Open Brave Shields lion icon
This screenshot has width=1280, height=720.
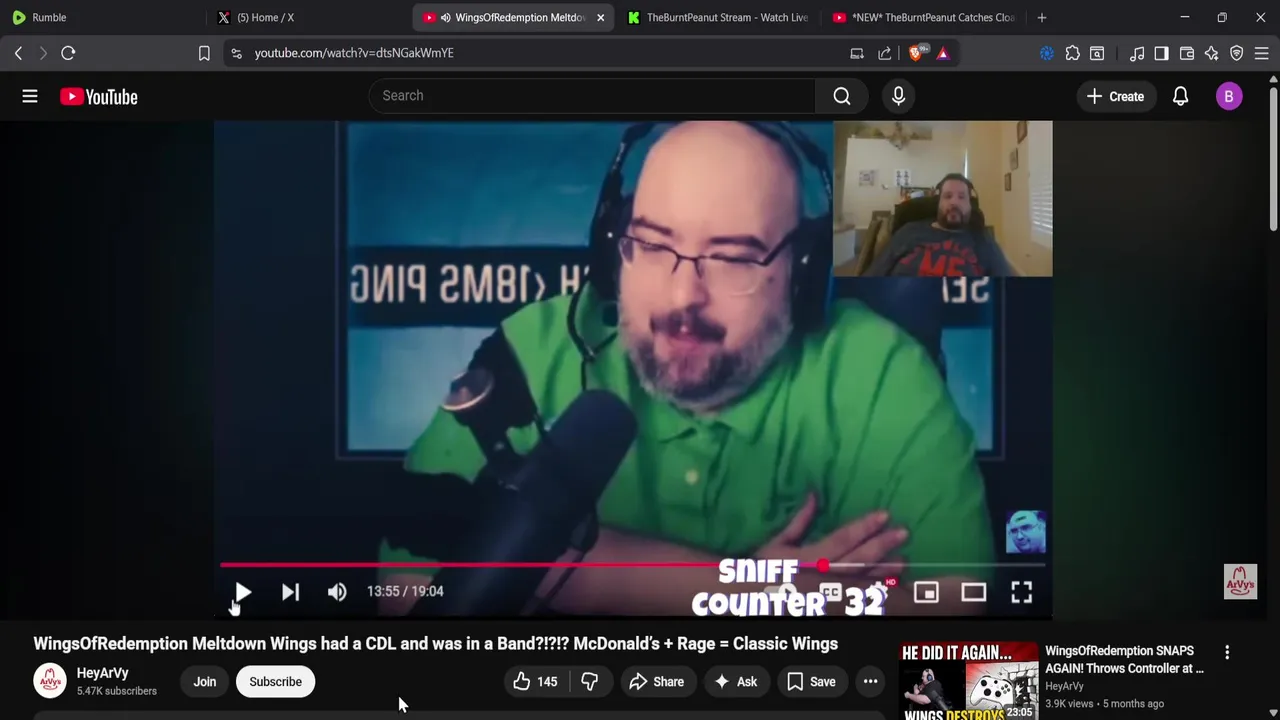[x=917, y=53]
